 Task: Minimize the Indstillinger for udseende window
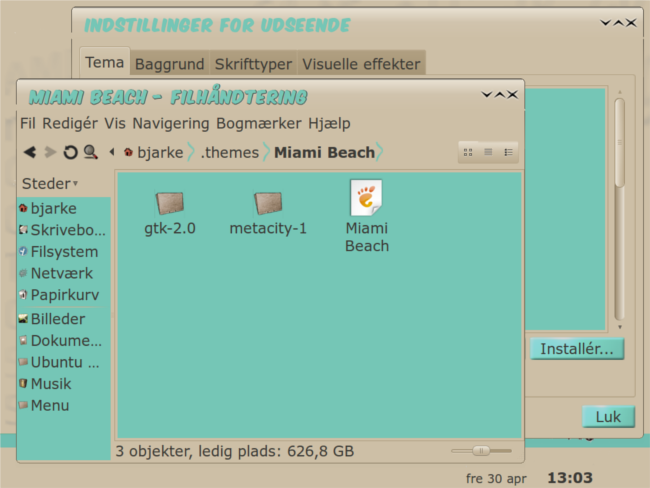coord(606,23)
